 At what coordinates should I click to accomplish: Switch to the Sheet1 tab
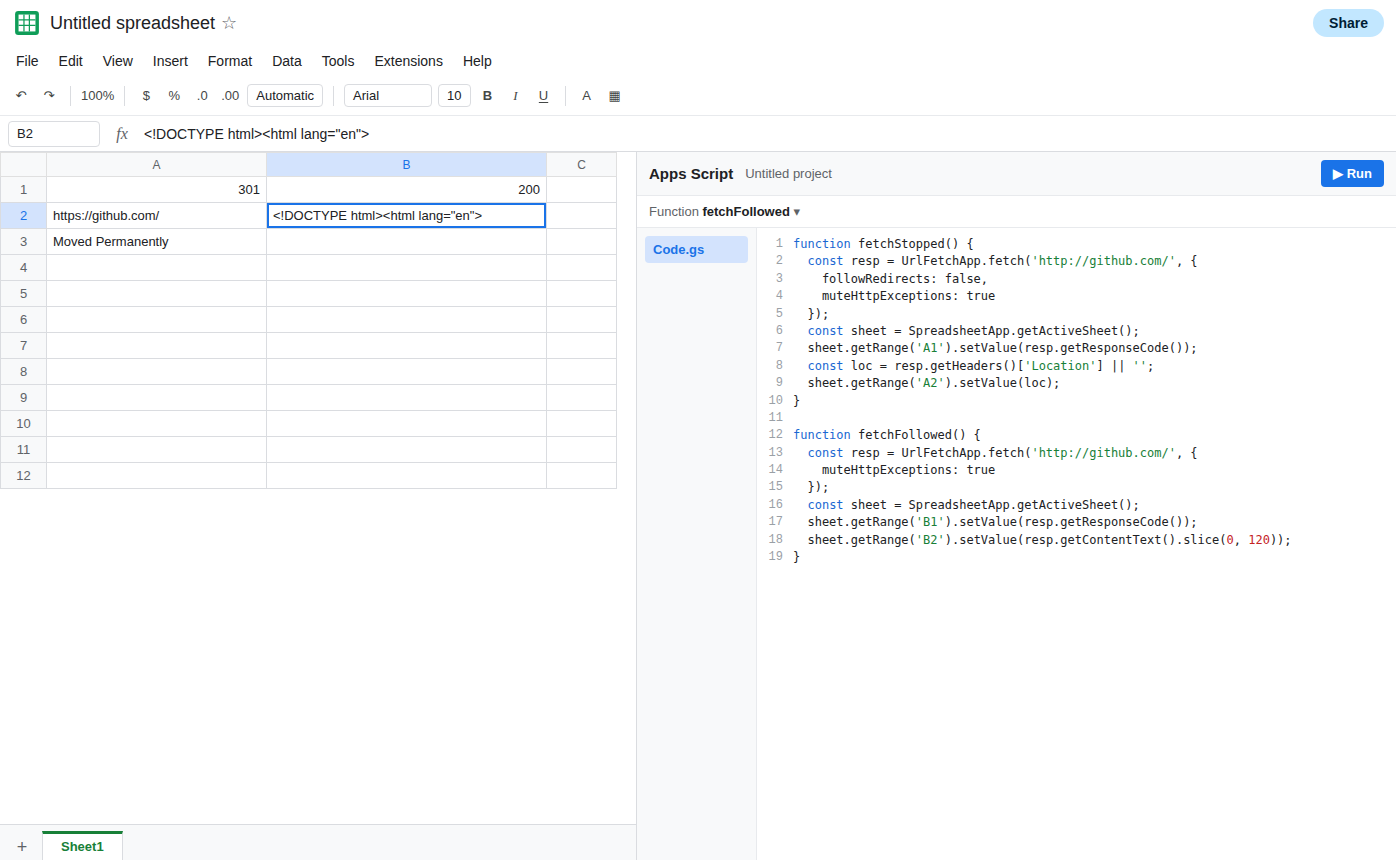82,846
